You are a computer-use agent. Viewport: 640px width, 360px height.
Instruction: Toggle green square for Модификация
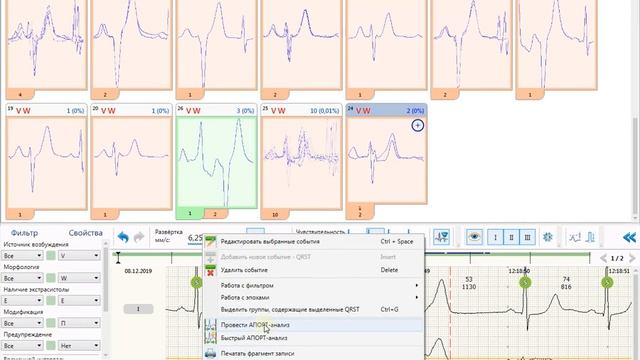click(51, 323)
